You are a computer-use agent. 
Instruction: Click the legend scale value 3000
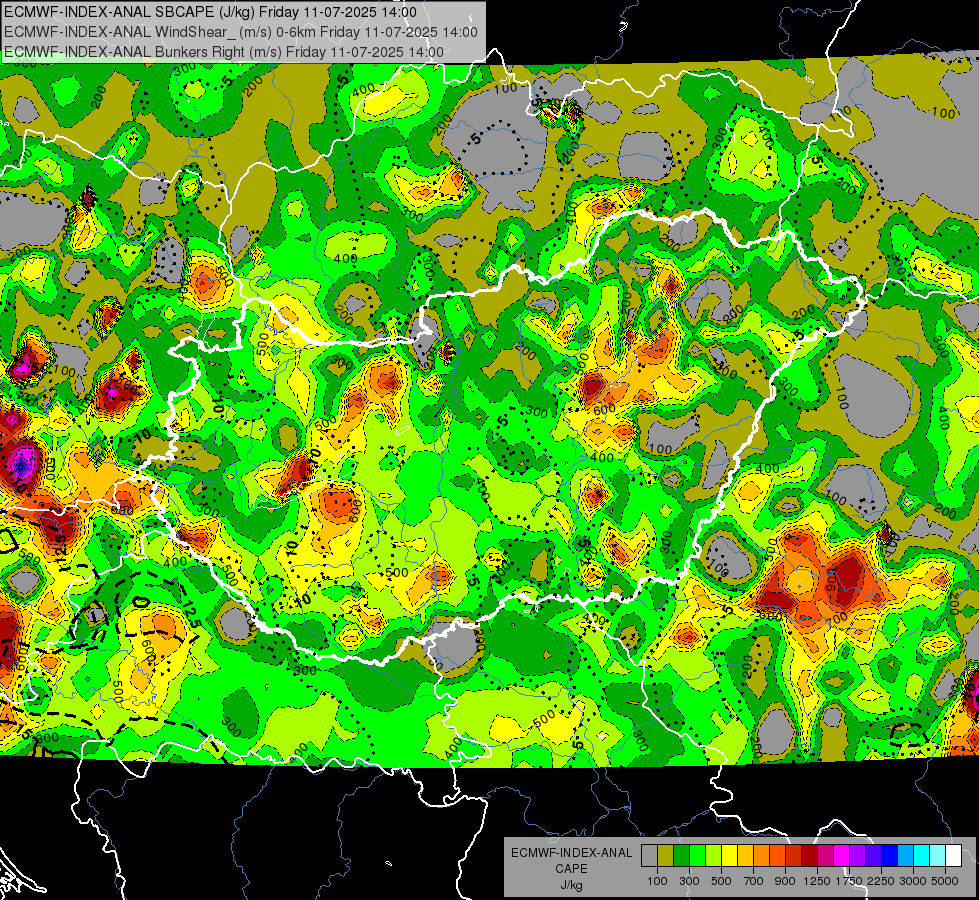coord(913,881)
